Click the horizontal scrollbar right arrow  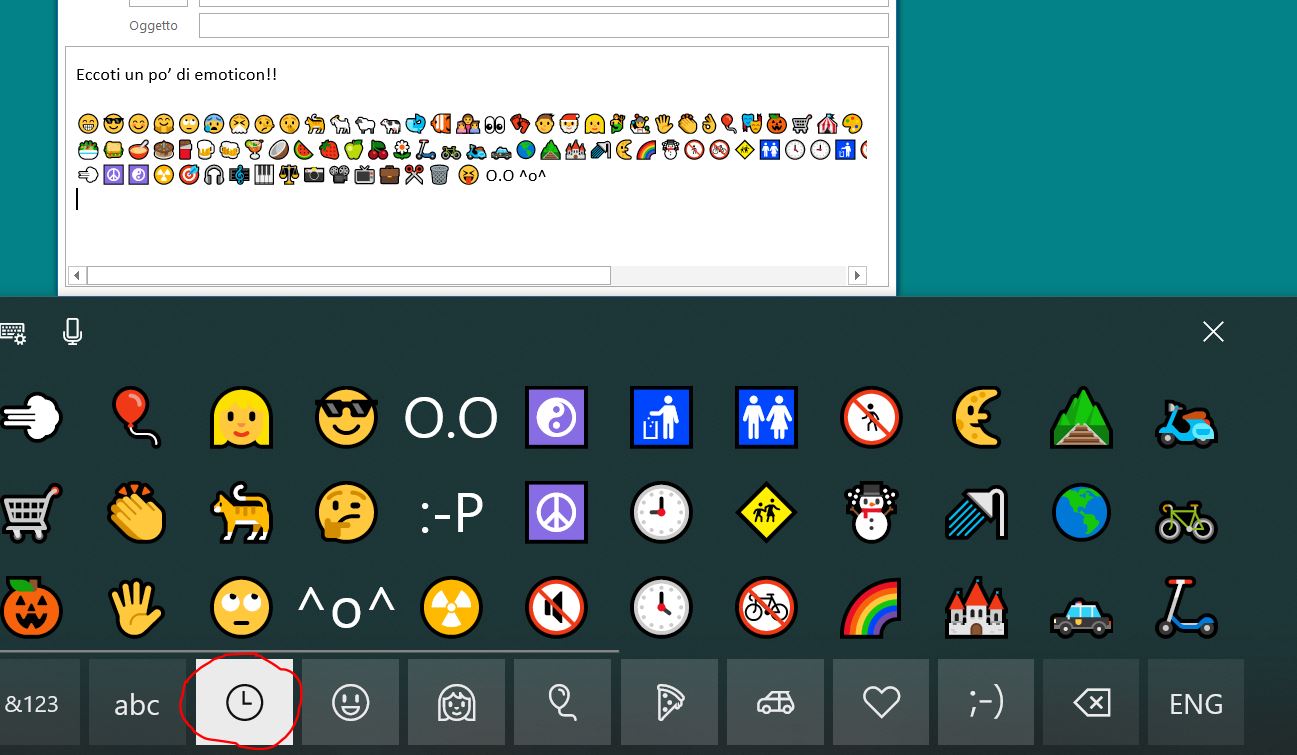pos(856,275)
